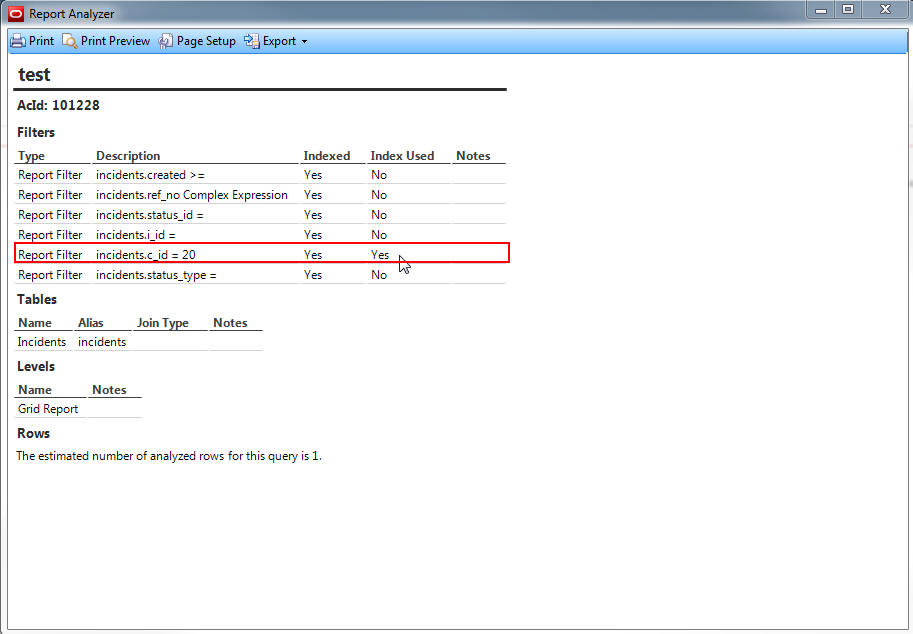913x634 pixels.
Task: Select the 'incidents' alias cell
Action: [102, 342]
